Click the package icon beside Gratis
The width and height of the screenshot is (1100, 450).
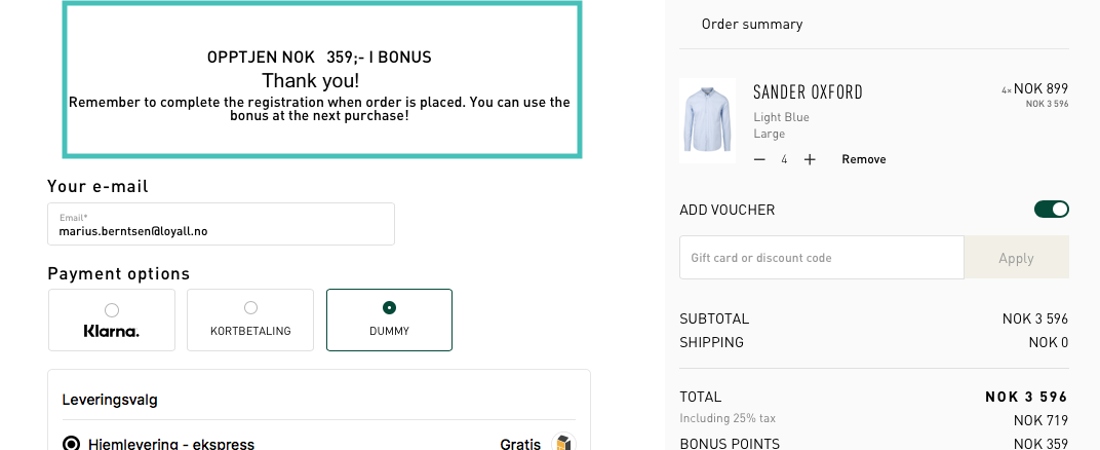pyautogui.click(x=563, y=443)
